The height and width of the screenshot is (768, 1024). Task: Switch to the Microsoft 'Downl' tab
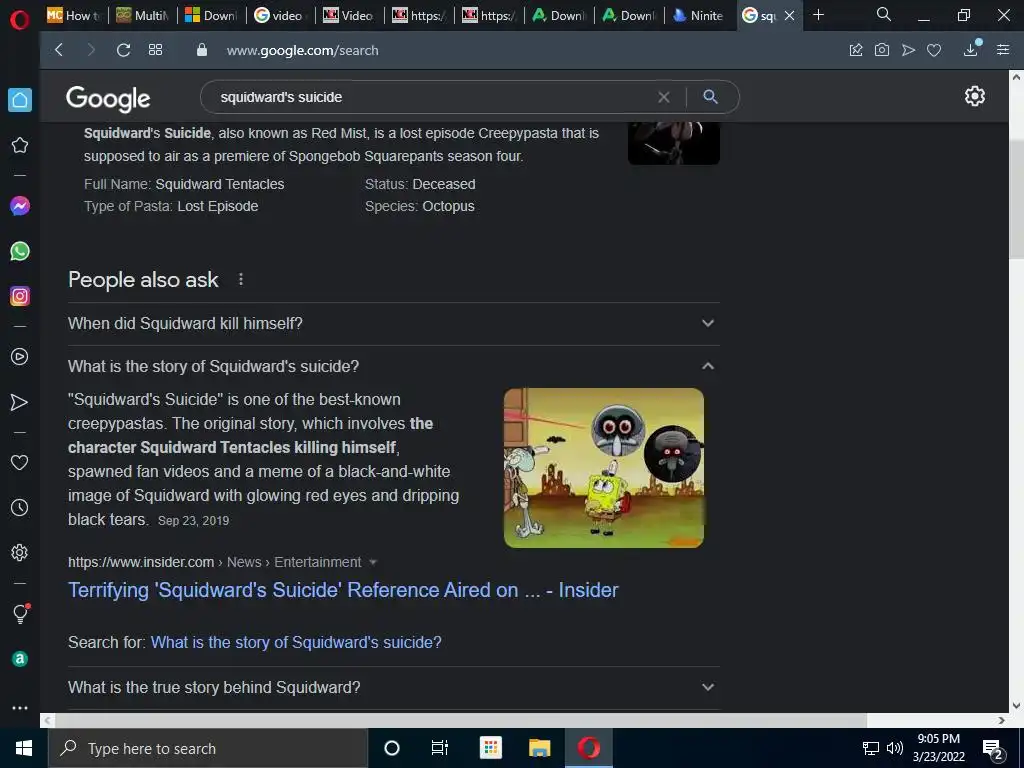[212, 15]
